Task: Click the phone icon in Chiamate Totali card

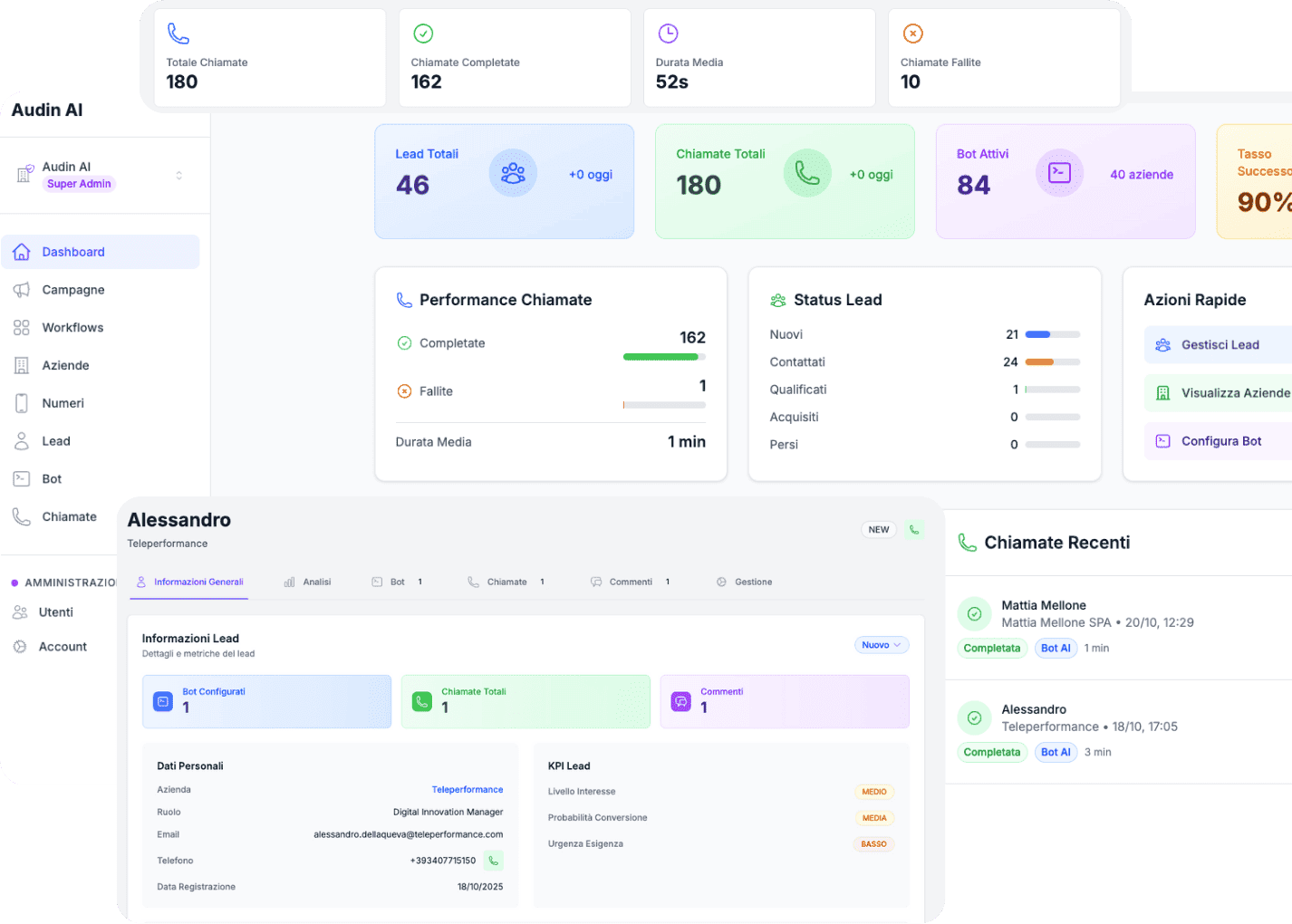Action: [806, 173]
